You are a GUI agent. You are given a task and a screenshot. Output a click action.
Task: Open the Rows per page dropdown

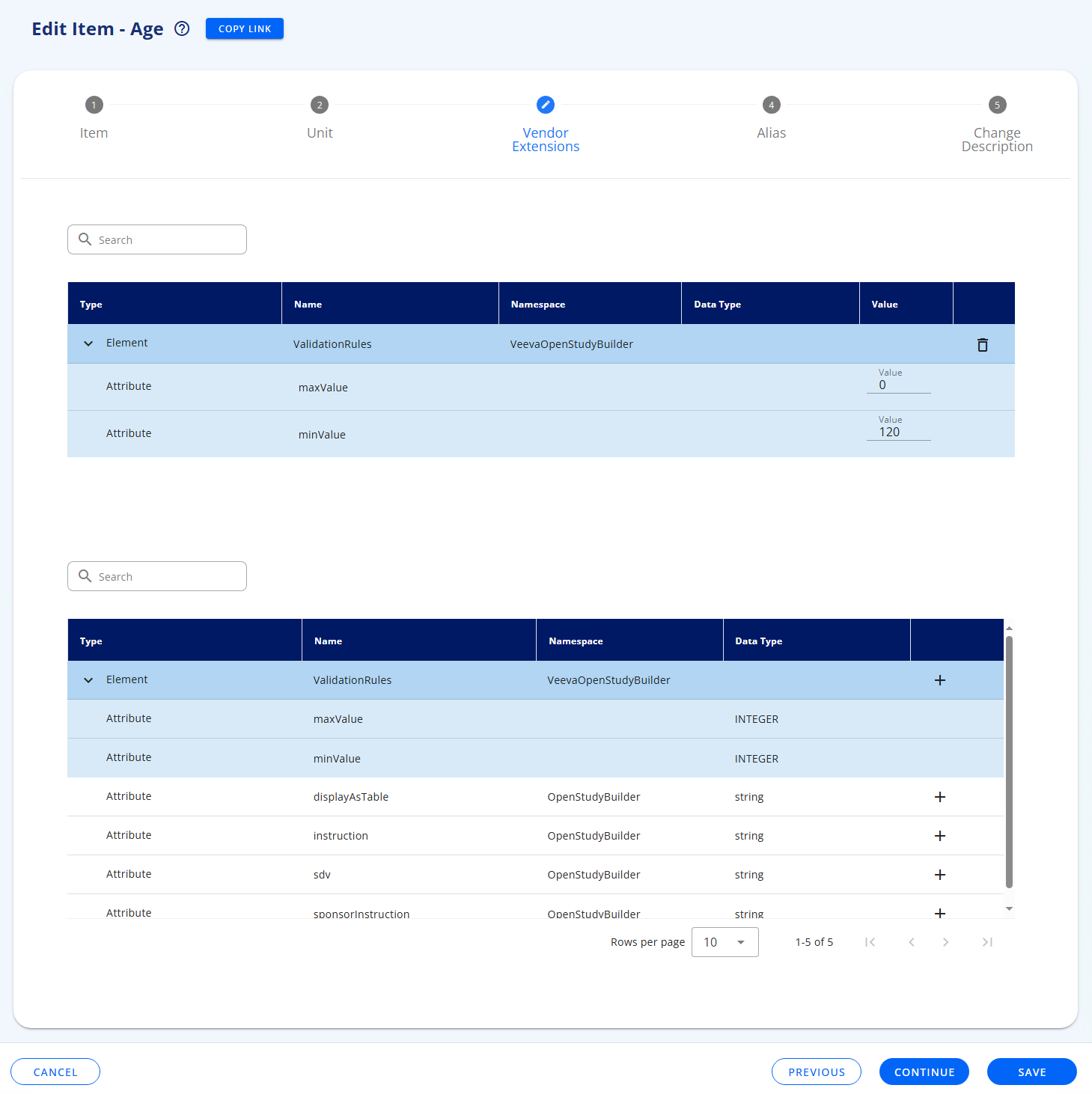(725, 942)
